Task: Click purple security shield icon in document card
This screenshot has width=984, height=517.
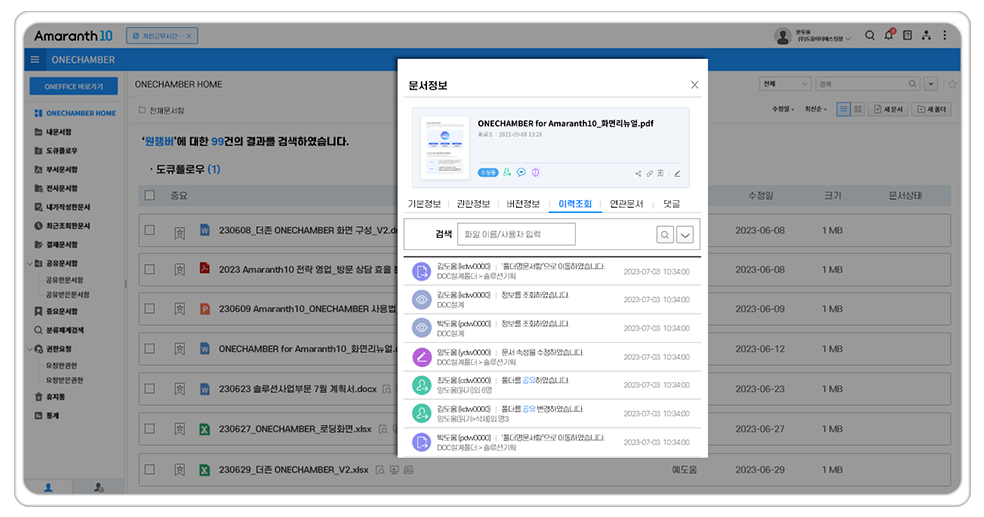Action: 535,173
